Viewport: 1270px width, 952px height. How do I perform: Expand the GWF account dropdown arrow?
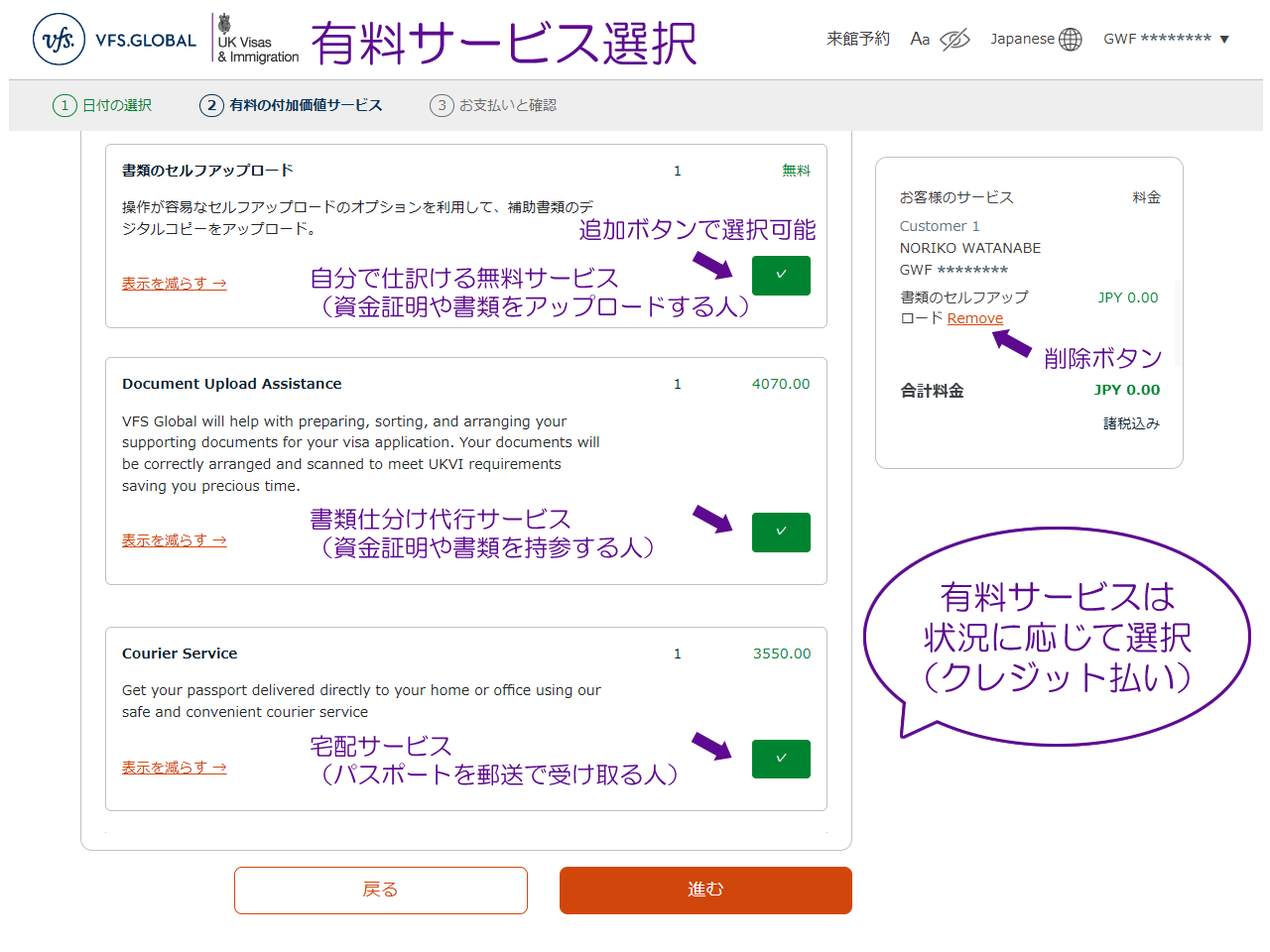coord(1224,40)
